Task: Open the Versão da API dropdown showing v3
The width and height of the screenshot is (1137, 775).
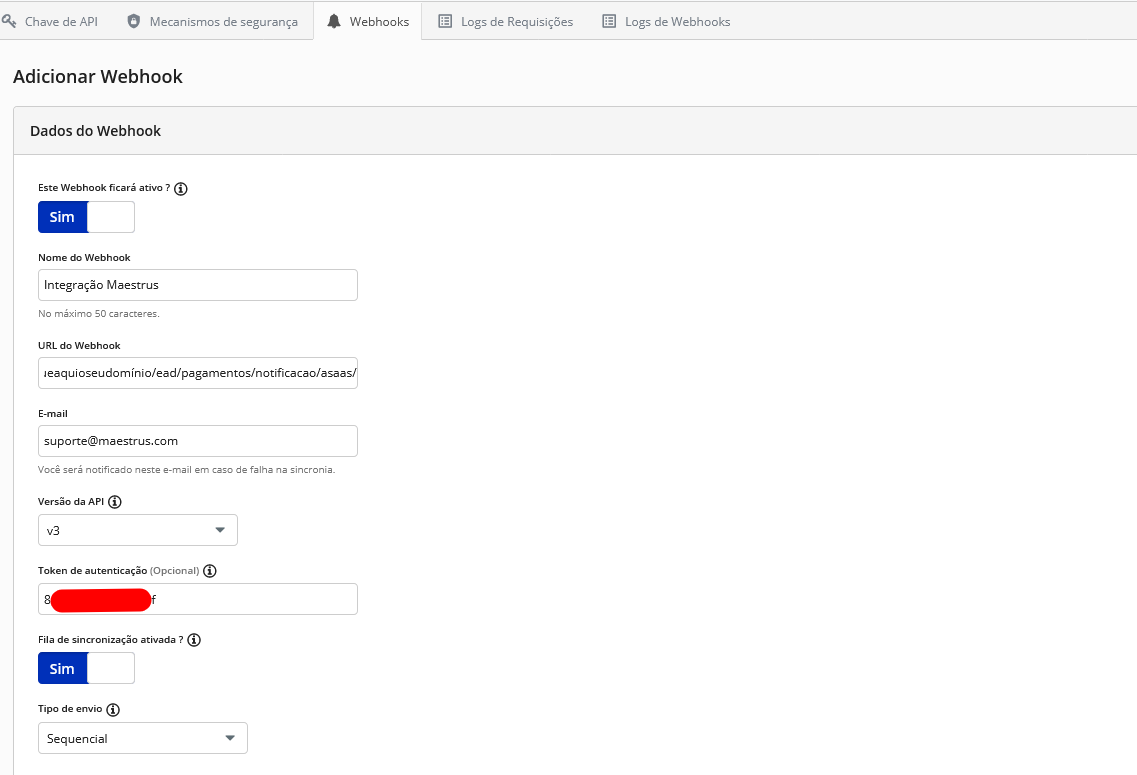Action: click(x=138, y=530)
